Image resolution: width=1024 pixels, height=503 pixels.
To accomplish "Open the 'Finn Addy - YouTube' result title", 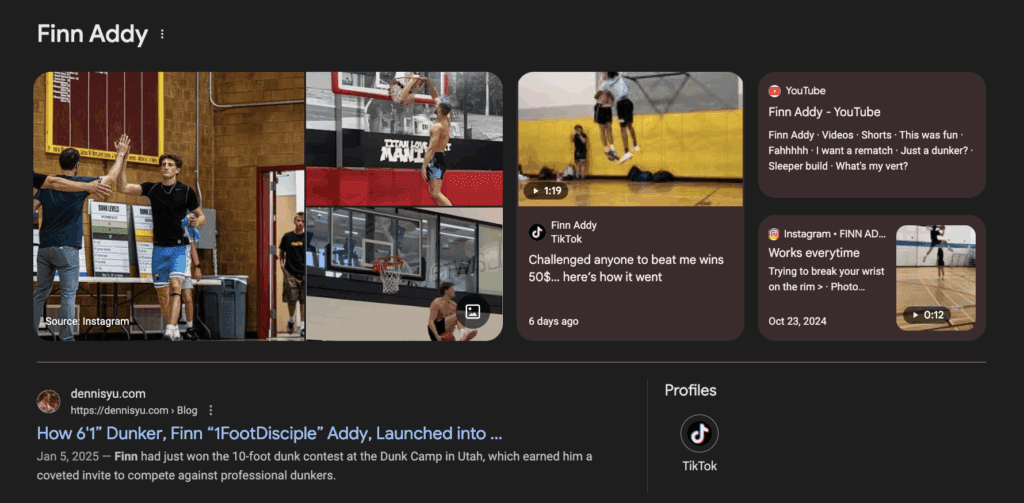I will (x=824, y=112).
